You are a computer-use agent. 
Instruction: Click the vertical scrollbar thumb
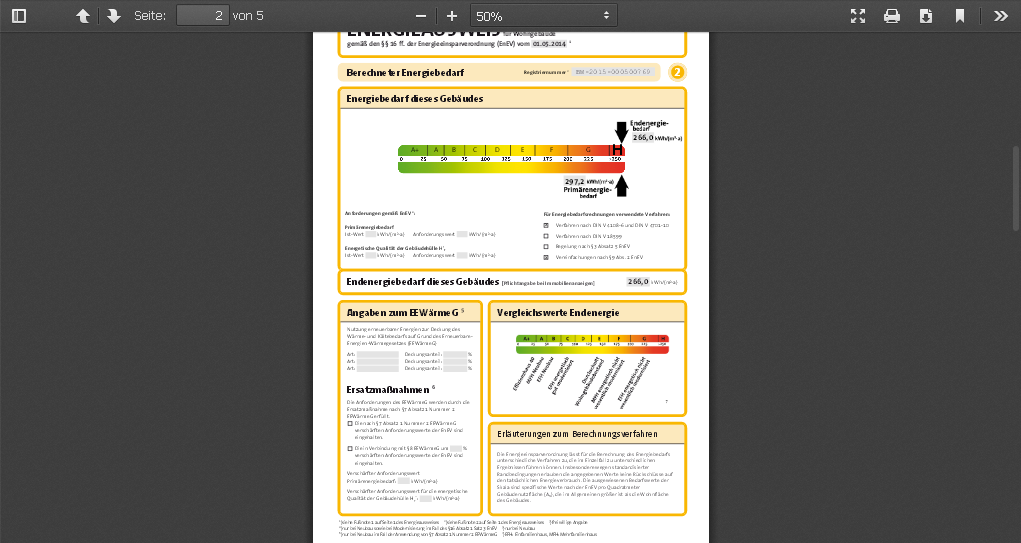tap(1016, 188)
